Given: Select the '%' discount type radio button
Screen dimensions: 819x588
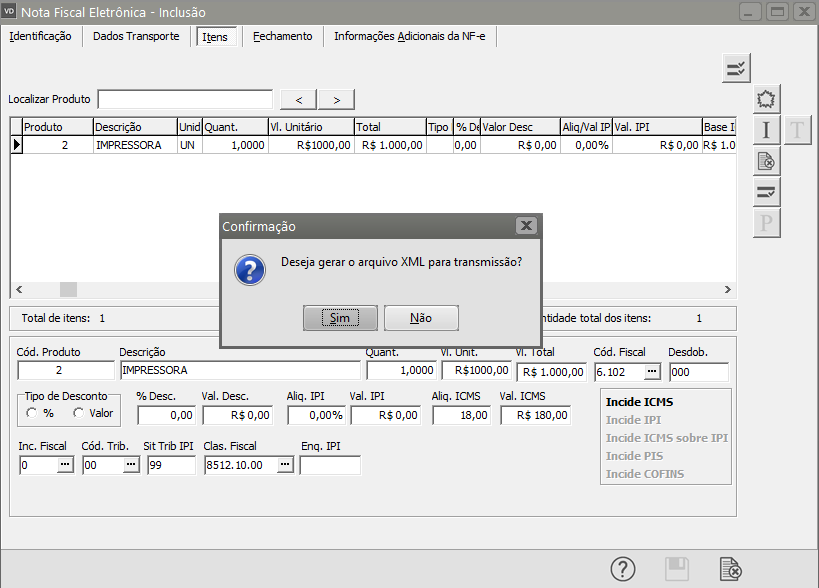Looking at the screenshot, I should (x=33, y=413).
